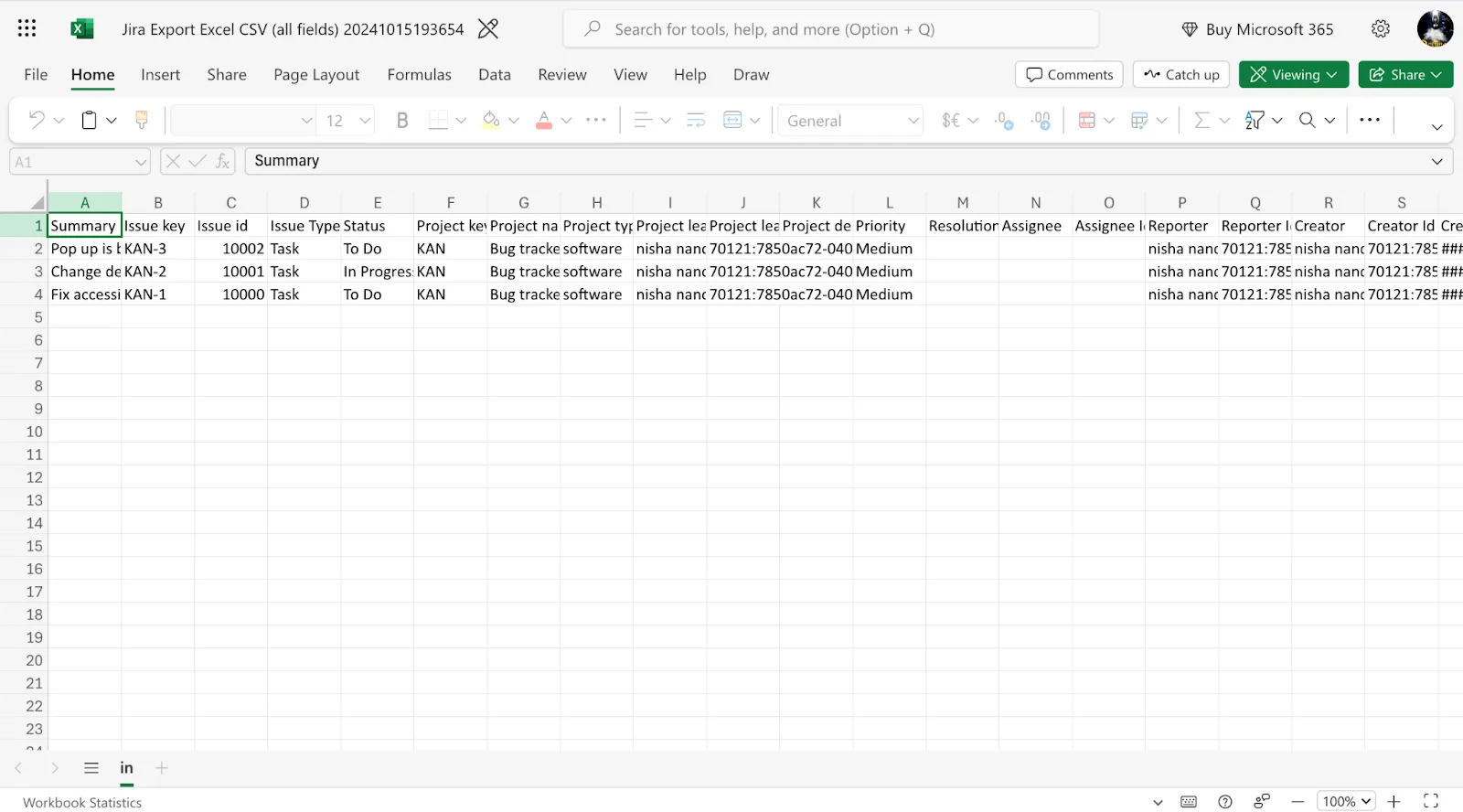Open the user profile avatar
Viewport: 1463px width, 812px height.
click(x=1435, y=28)
